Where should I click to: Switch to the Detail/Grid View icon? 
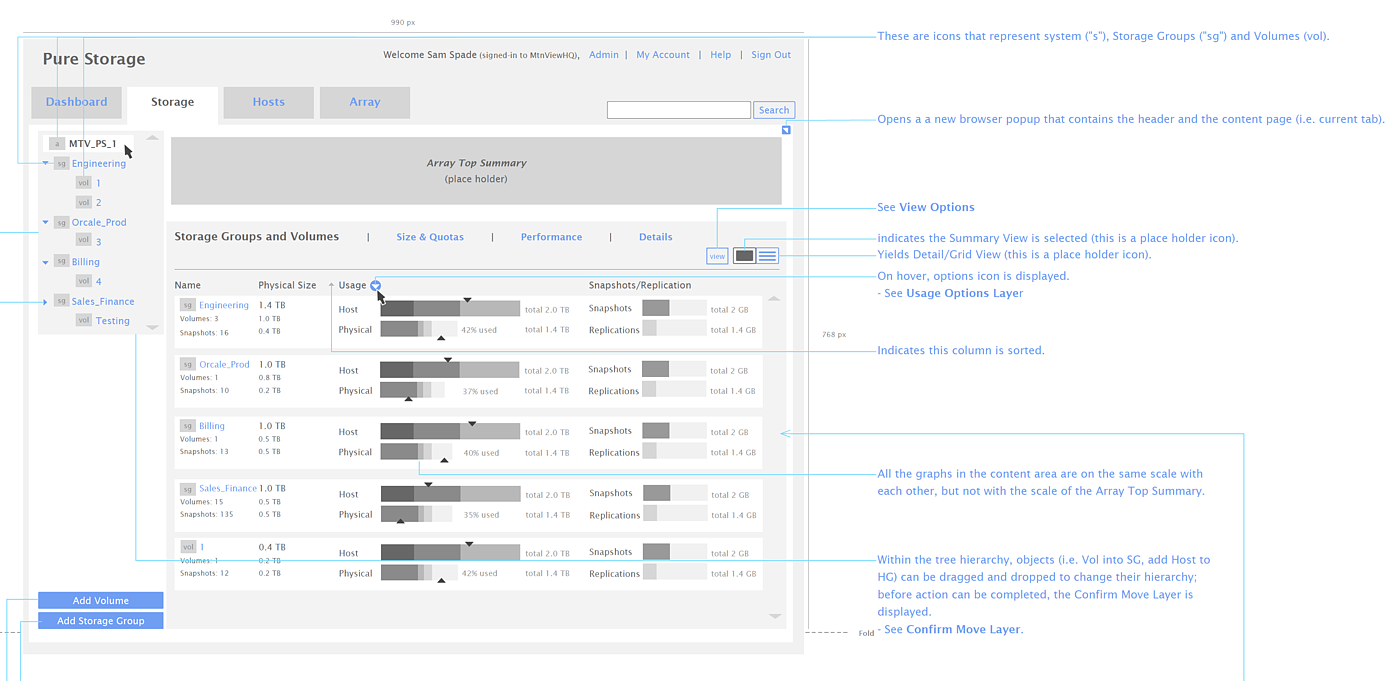tap(767, 256)
